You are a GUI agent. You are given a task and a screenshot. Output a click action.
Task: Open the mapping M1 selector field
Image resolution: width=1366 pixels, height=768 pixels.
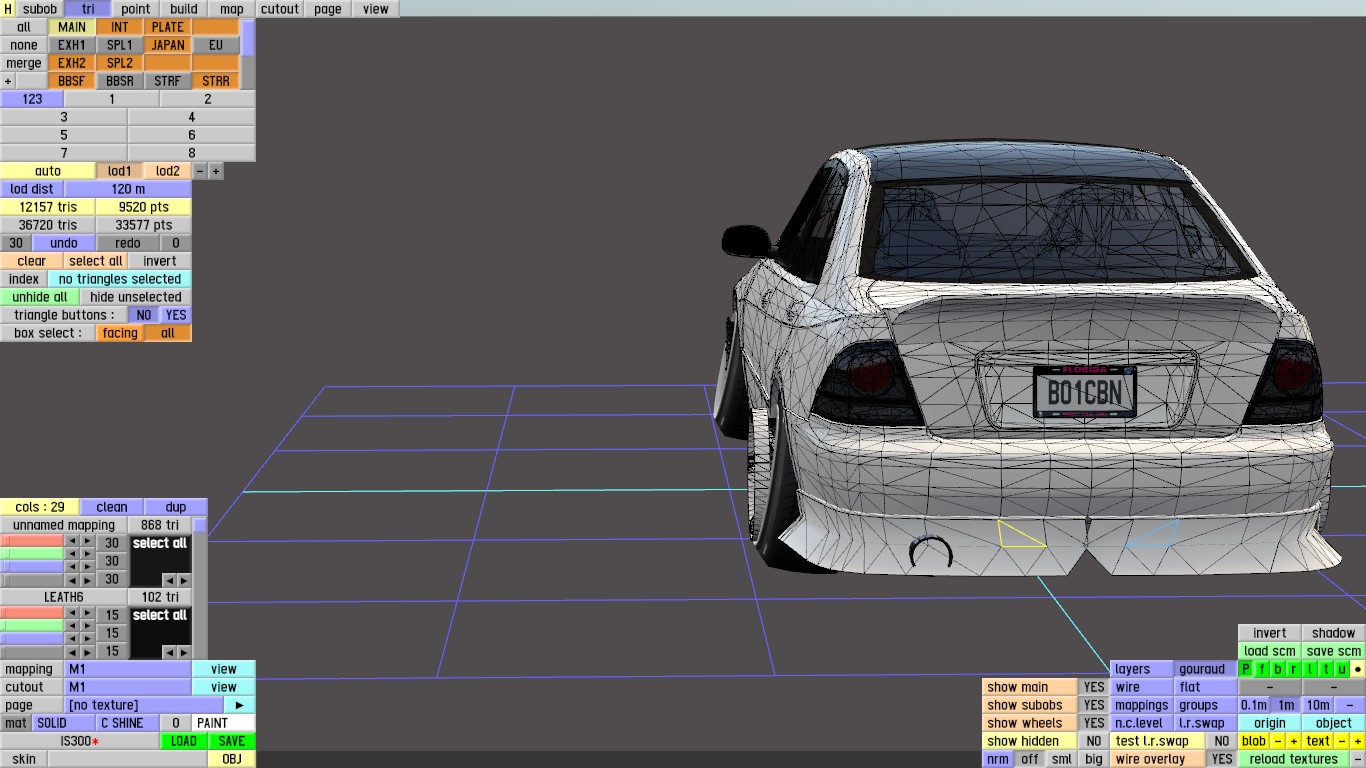pos(128,669)
